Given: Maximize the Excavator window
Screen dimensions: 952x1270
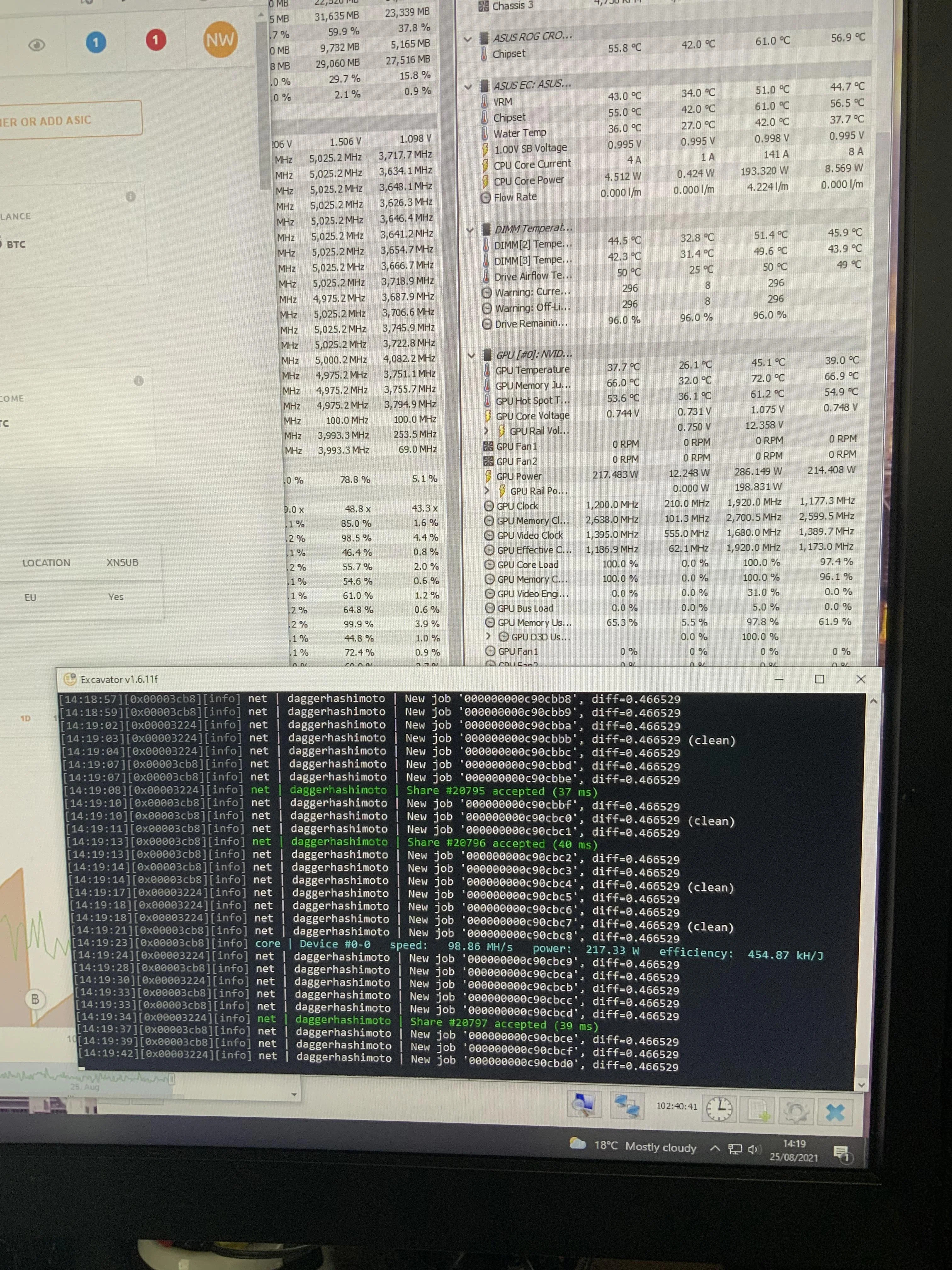Looking at the screenshot, I should click(x=819, y=679).
